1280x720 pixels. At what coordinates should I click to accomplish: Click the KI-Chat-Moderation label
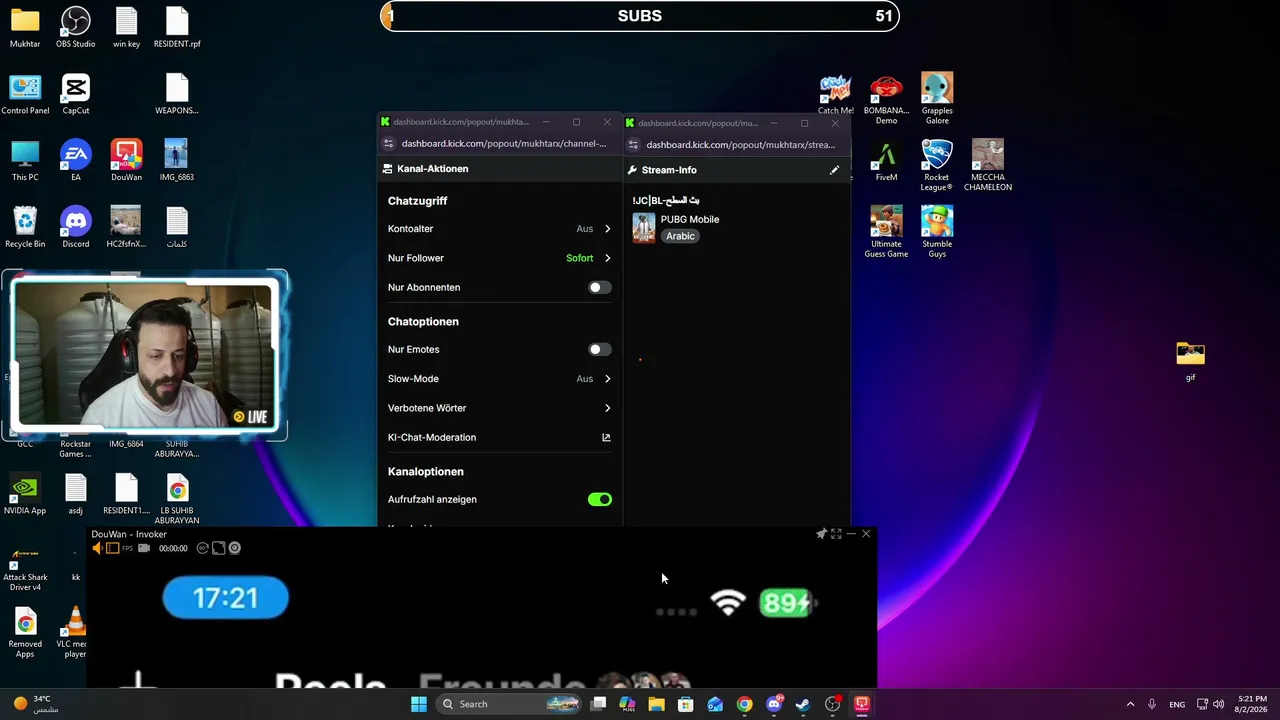click(x=432, y=437)
